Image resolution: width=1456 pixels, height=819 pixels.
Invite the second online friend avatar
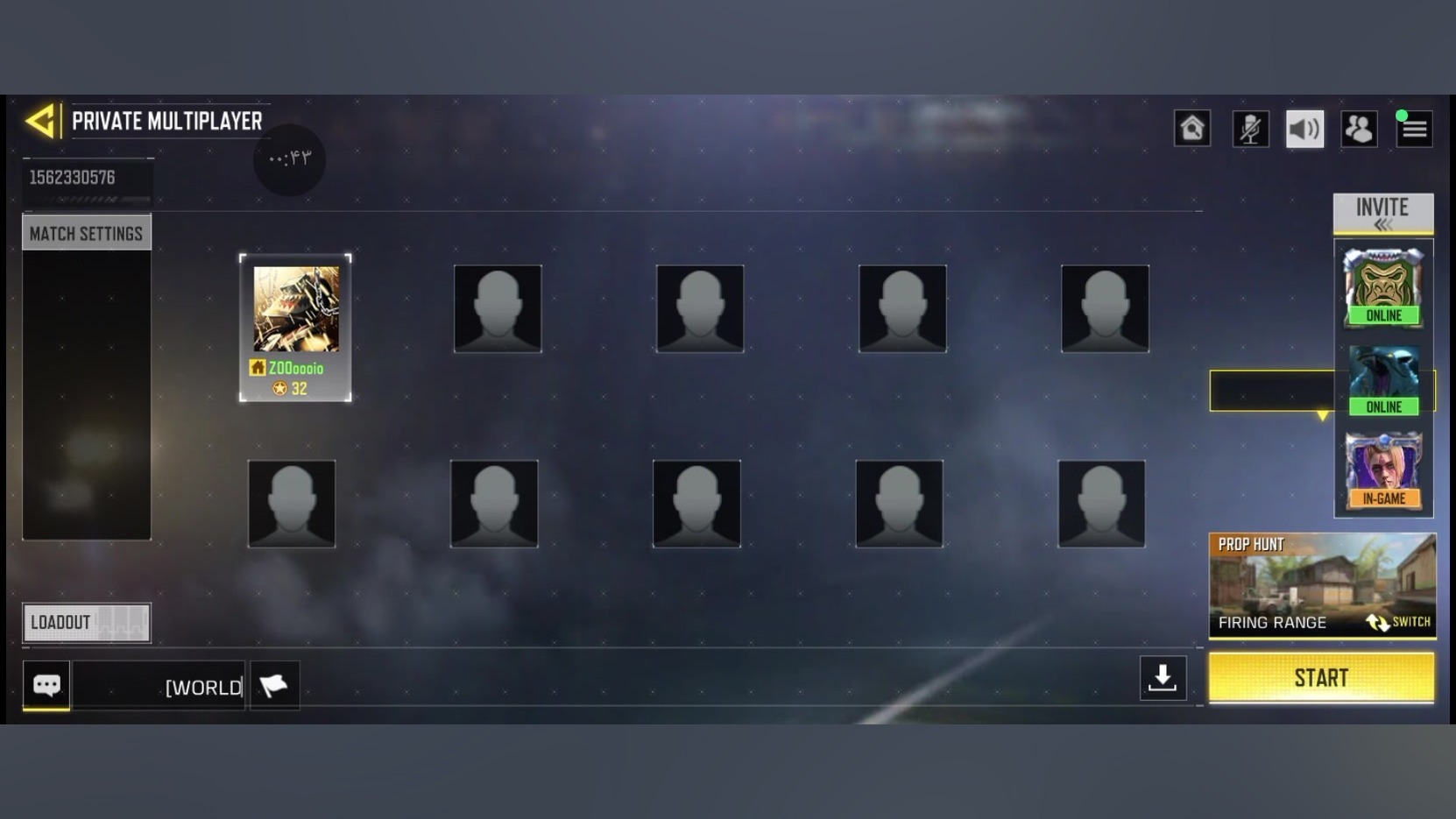[1384, 380]
